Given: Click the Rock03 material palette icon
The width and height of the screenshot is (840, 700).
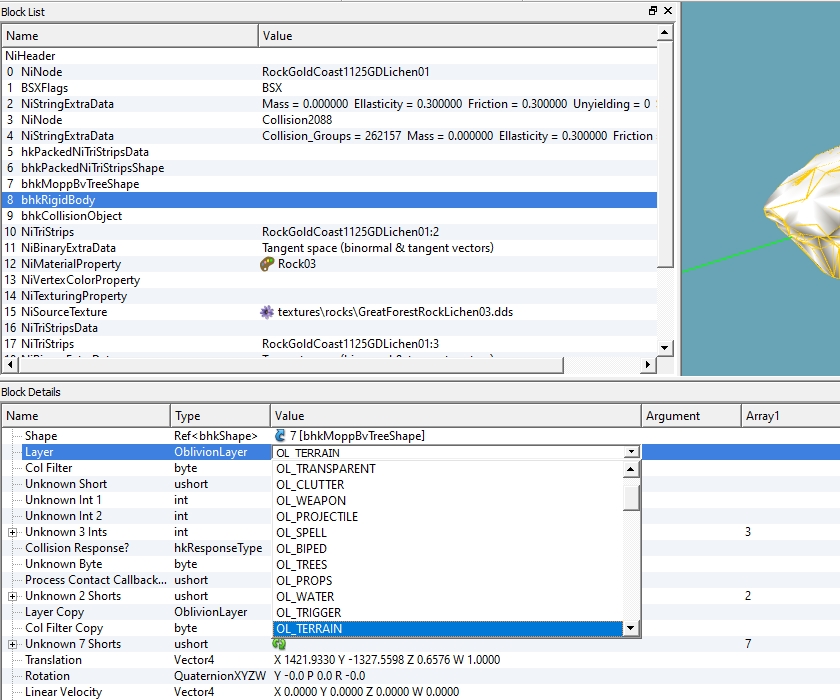Looking at the screenshot, I should pyautogui.click(x=267, y=264).
